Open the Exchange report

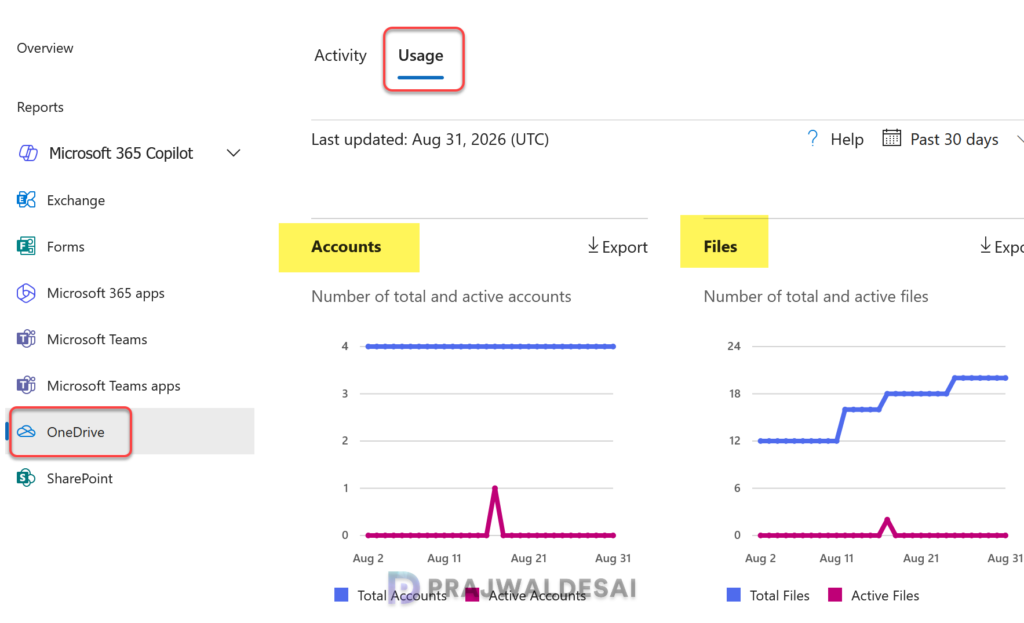[76, 200]
